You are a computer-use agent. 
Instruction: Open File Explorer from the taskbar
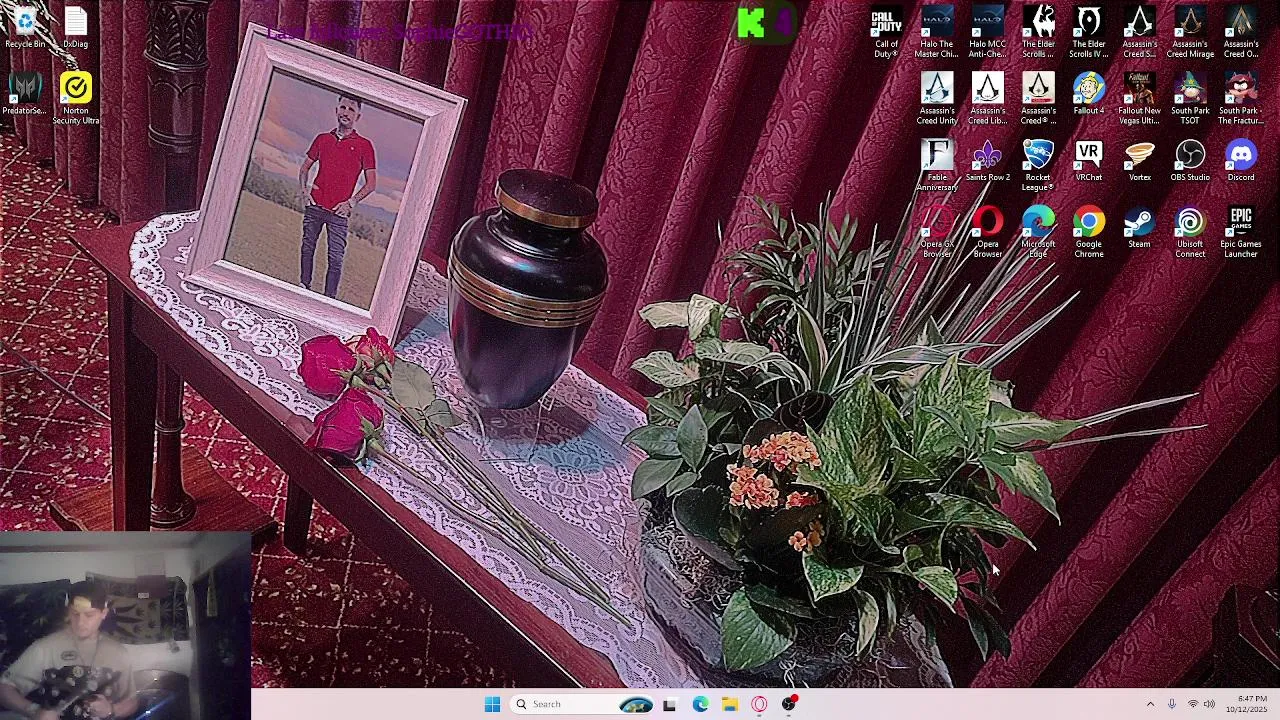730,704
